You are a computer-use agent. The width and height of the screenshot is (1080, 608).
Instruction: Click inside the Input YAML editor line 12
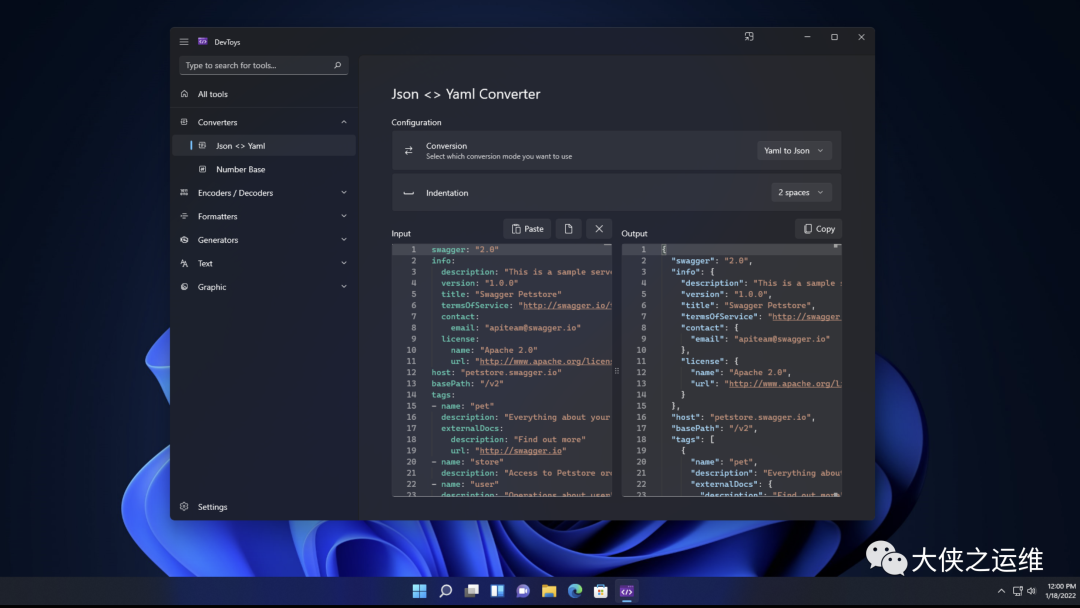pyautogui.click(x=496, y=373)
